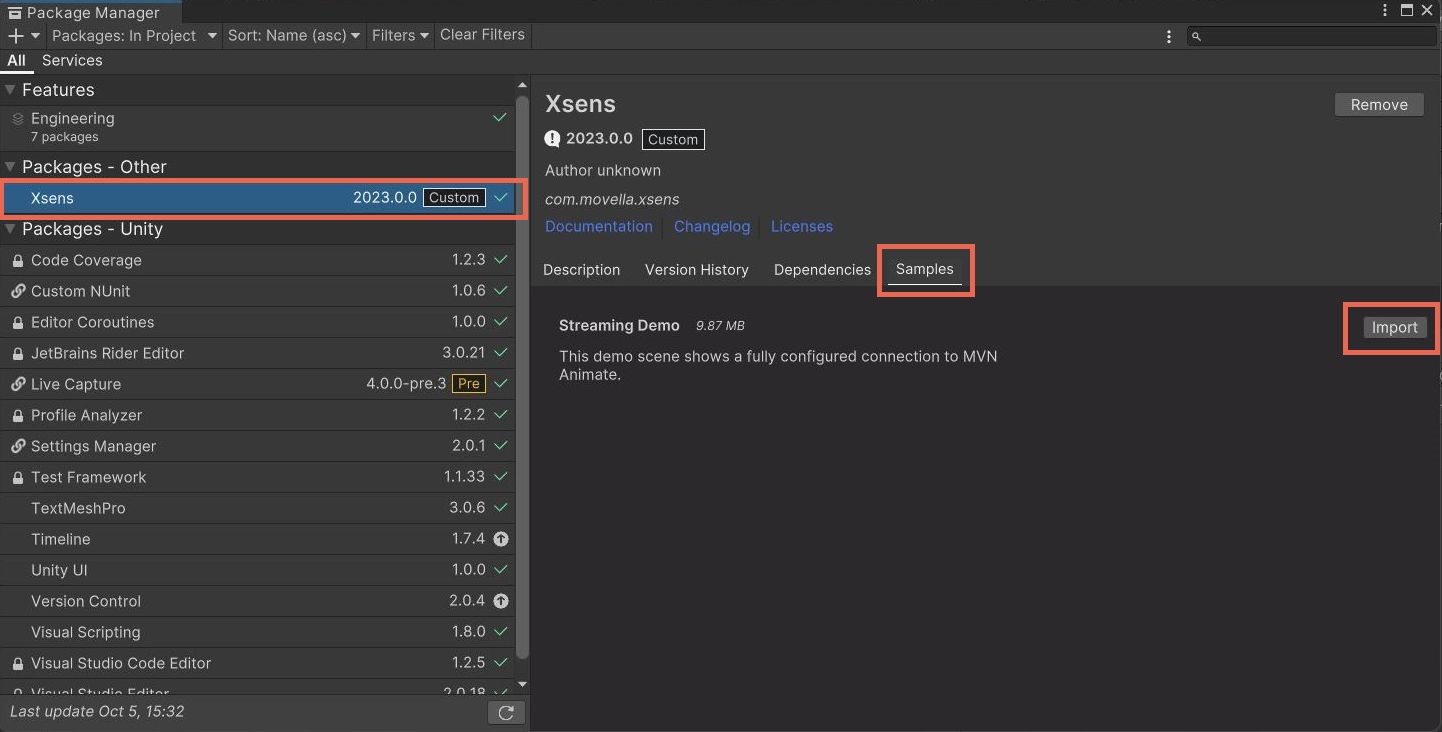
Task: Import the Streaming Demo sample
Action: pos(1393,327)
